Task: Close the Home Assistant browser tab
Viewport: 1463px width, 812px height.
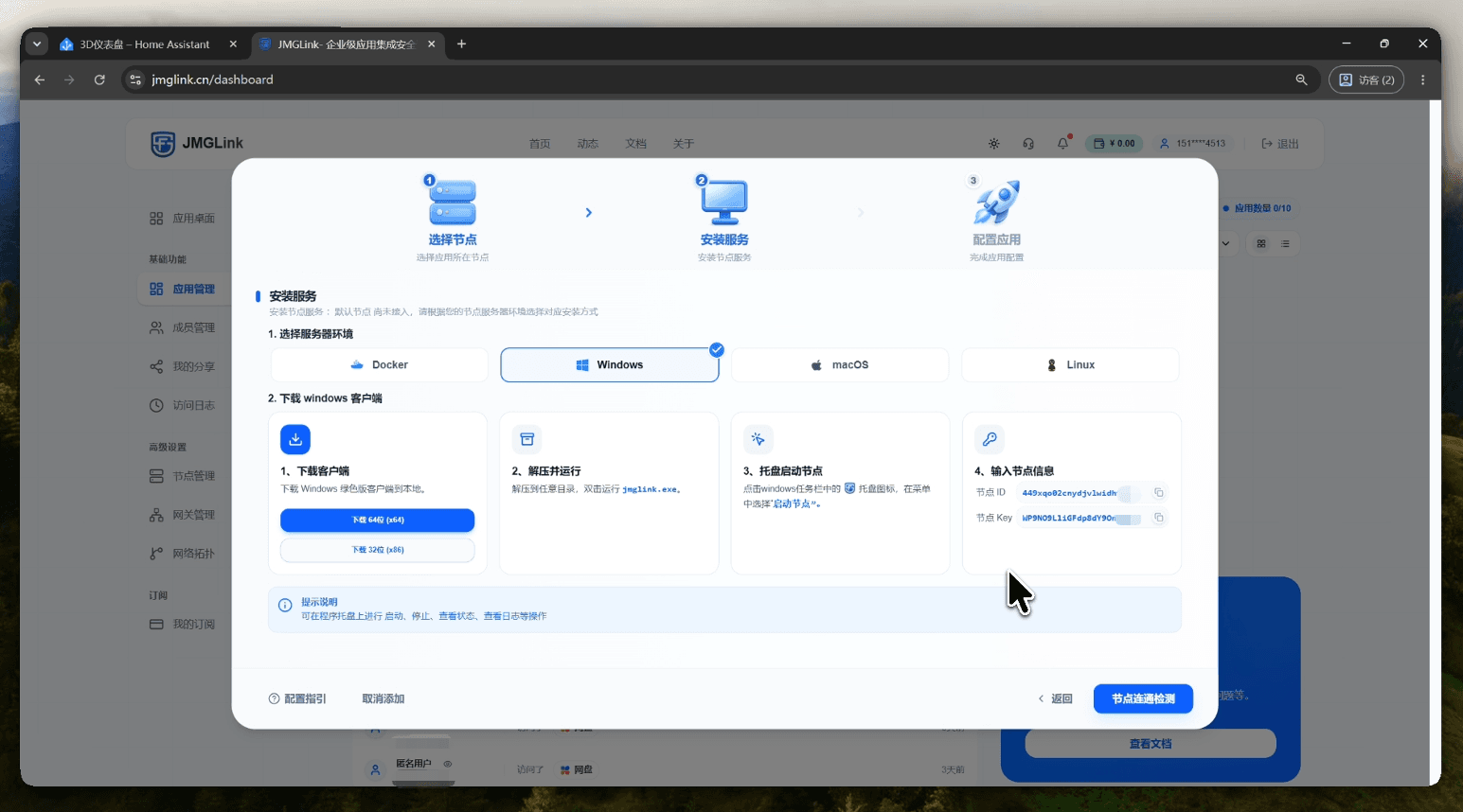Action: pos(233,44)
